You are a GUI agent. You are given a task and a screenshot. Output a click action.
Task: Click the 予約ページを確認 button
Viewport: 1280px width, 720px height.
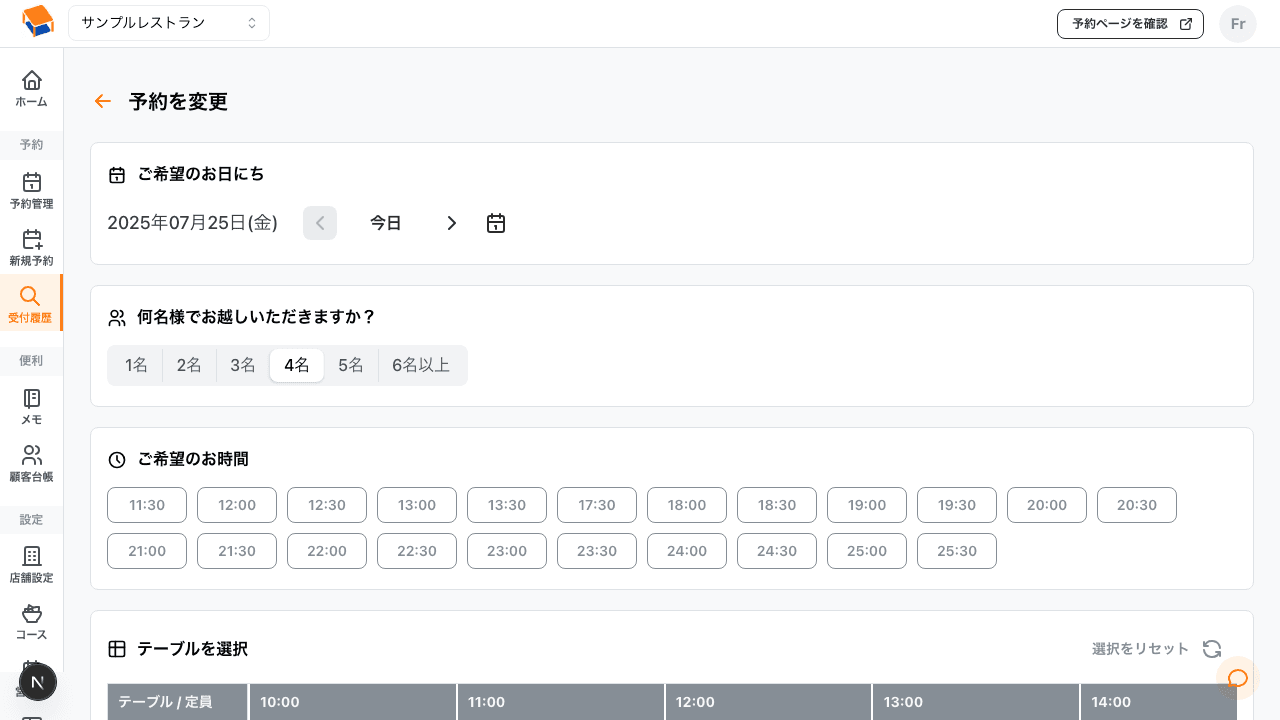(1130, 24)
